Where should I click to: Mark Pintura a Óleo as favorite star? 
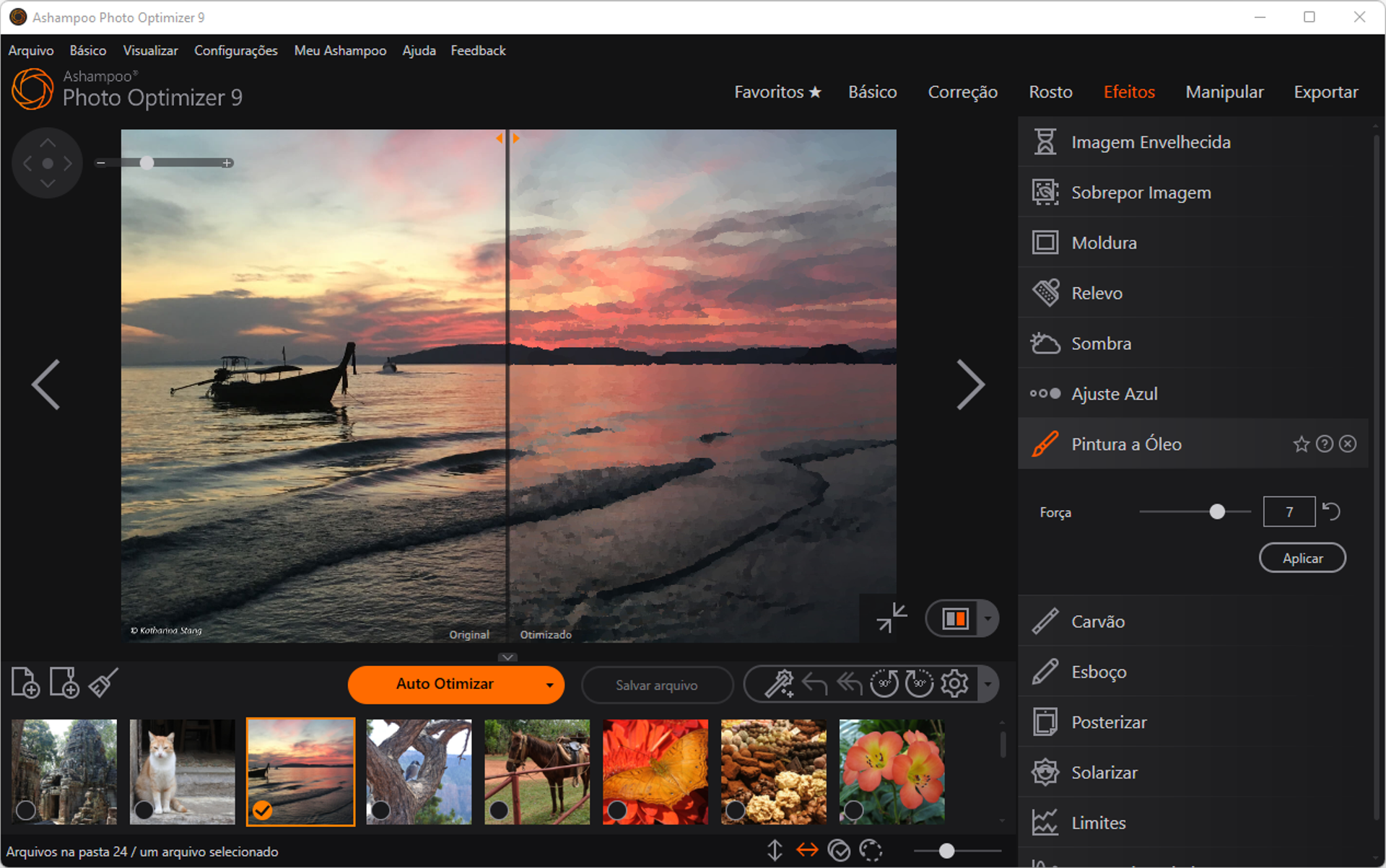[1302, 444]
